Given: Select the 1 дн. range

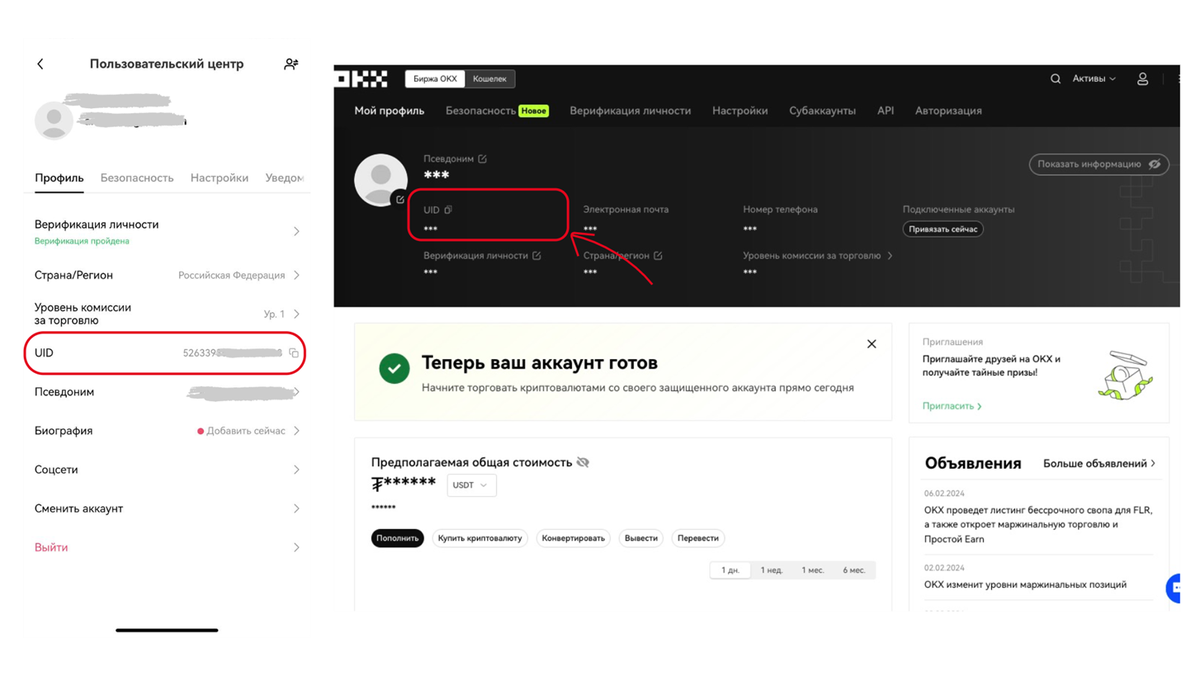Looking at the screenshot, I should (x=730, y=570).
